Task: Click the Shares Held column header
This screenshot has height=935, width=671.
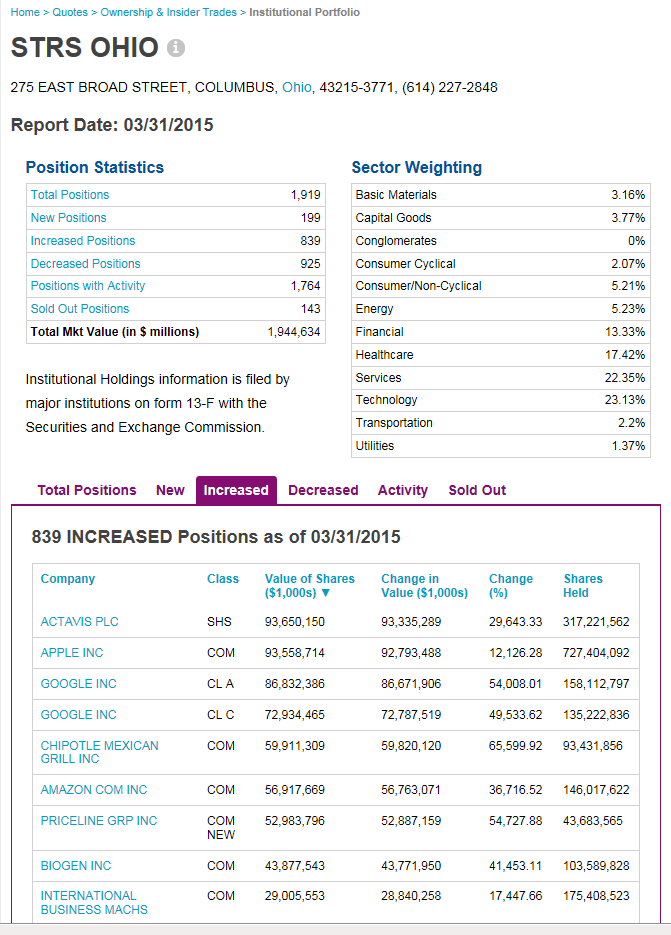Action: 583,586
